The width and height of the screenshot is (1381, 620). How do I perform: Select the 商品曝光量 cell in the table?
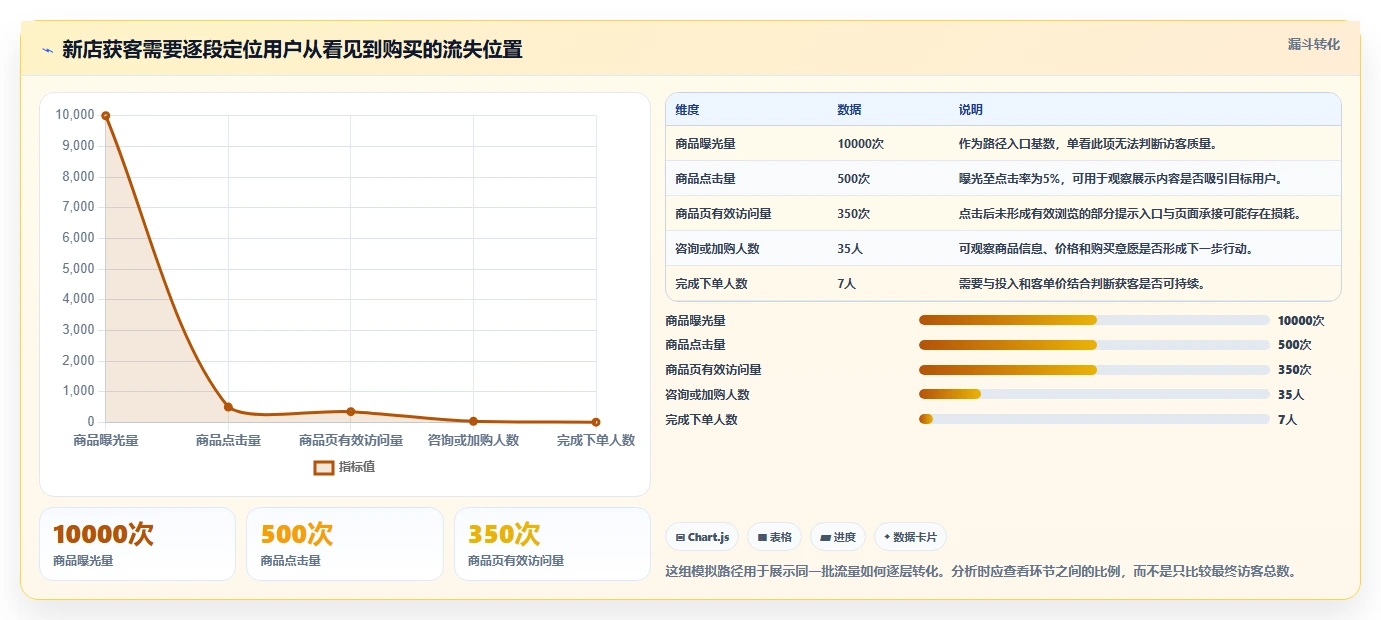(x=705, y=144)
